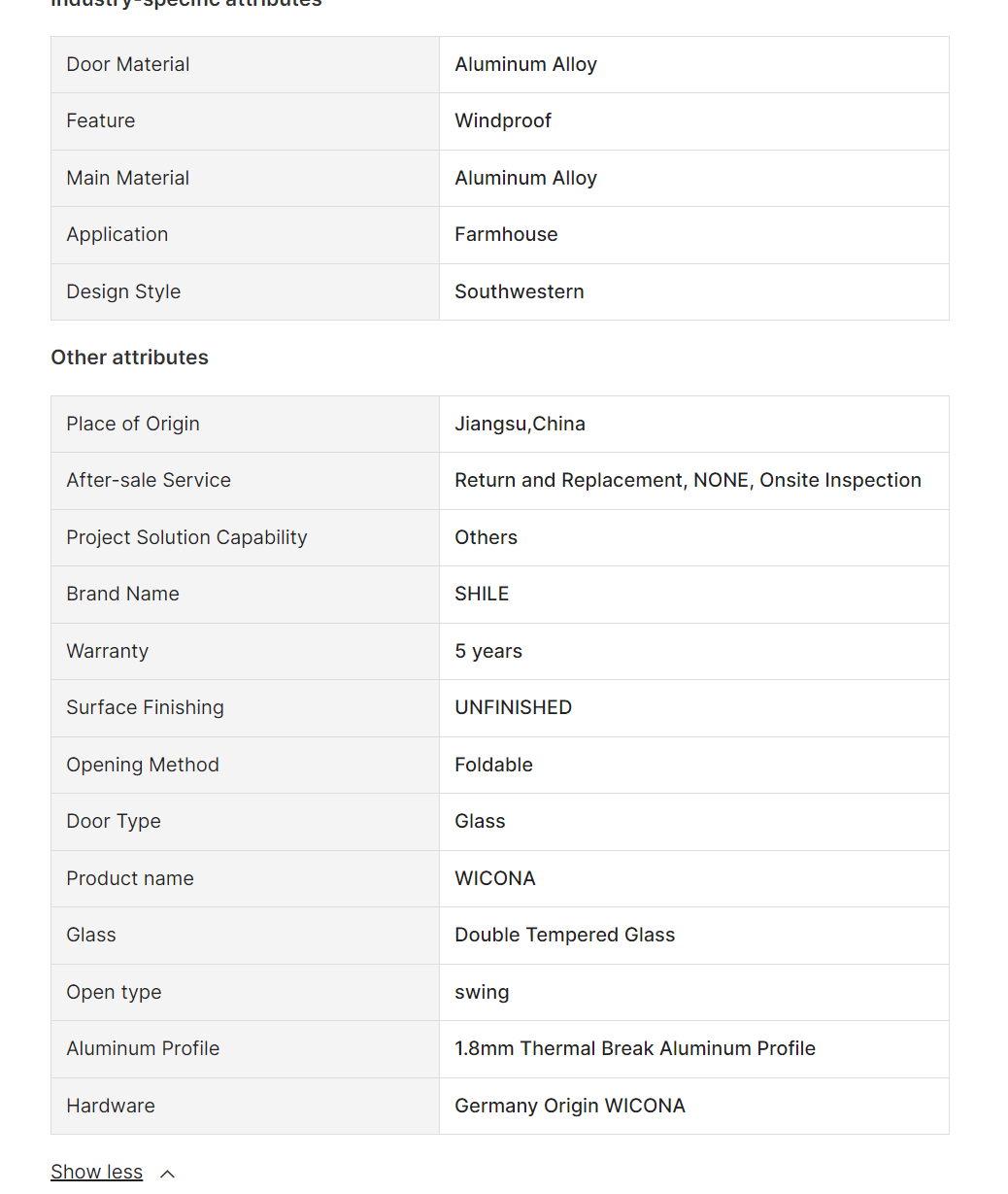The height and width of the screenshot is (1194, 1008).
Task: Click the After-sale Service value text
Action: pyautogui.click(x=688, y=480)
